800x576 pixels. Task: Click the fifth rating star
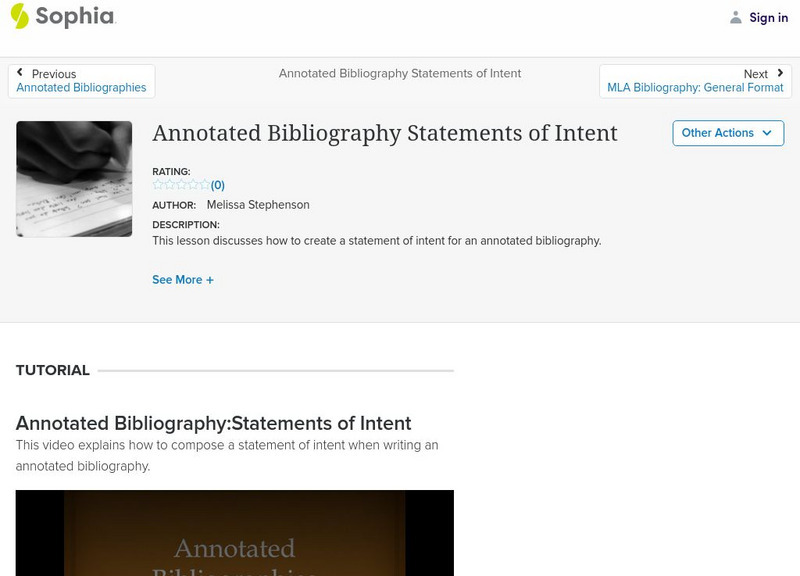204,185
